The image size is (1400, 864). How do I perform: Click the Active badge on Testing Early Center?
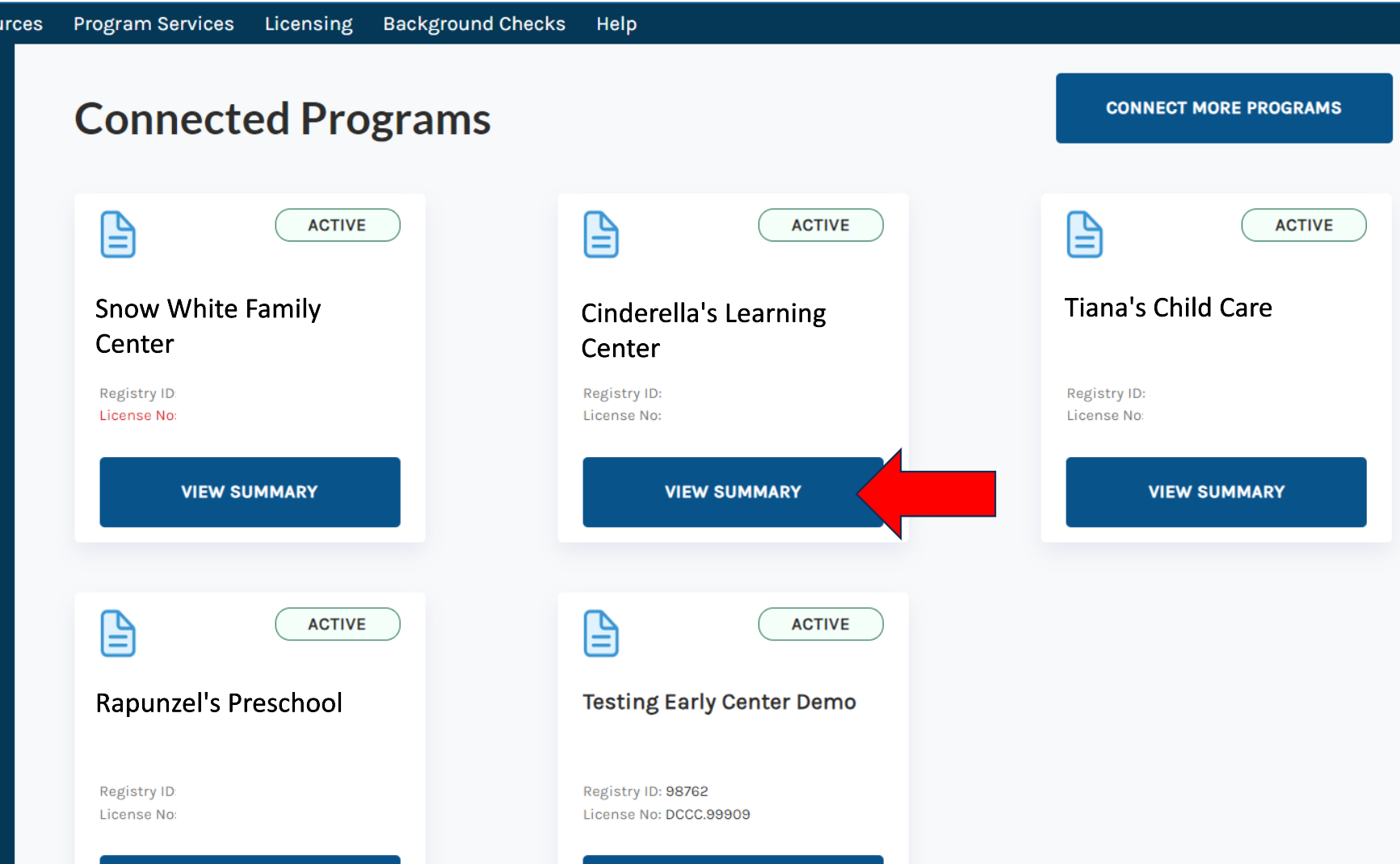point(820,624)
